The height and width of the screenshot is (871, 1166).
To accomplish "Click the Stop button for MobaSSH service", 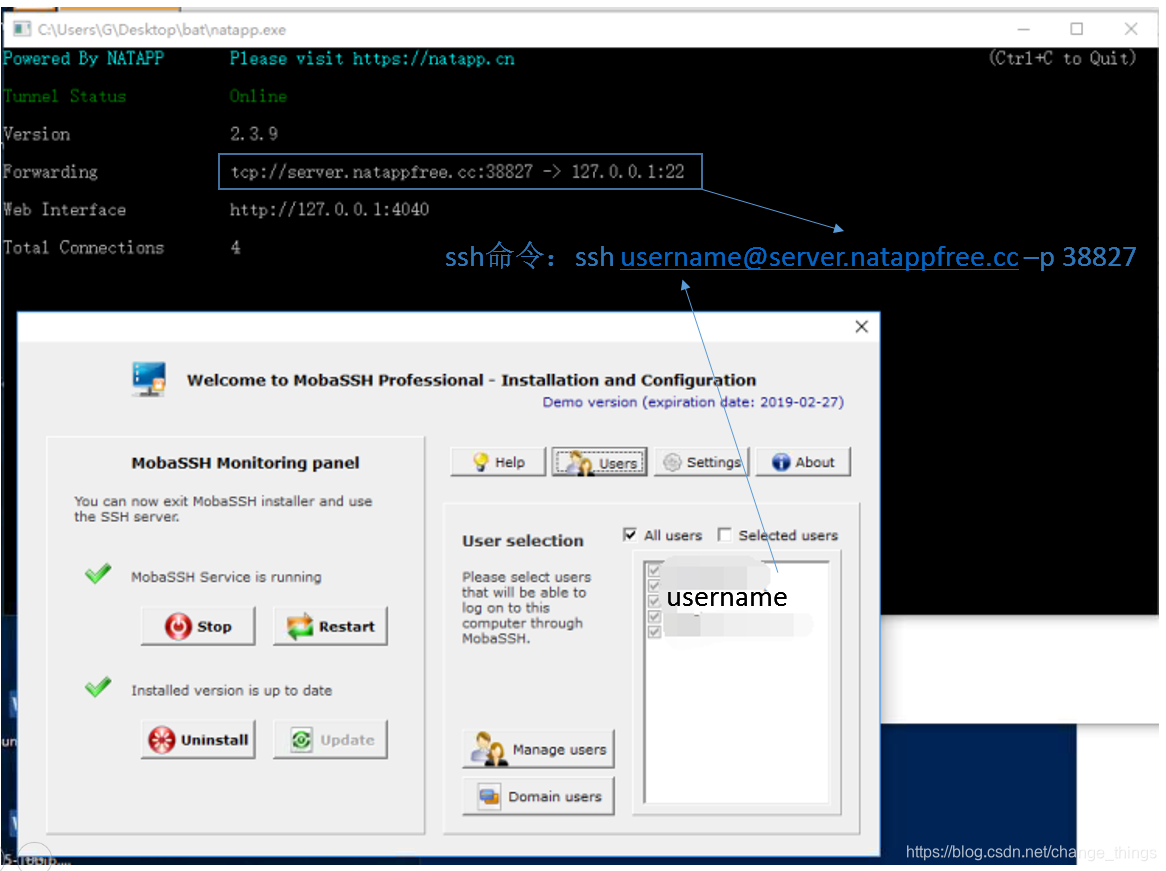I will tap(199, 626).
